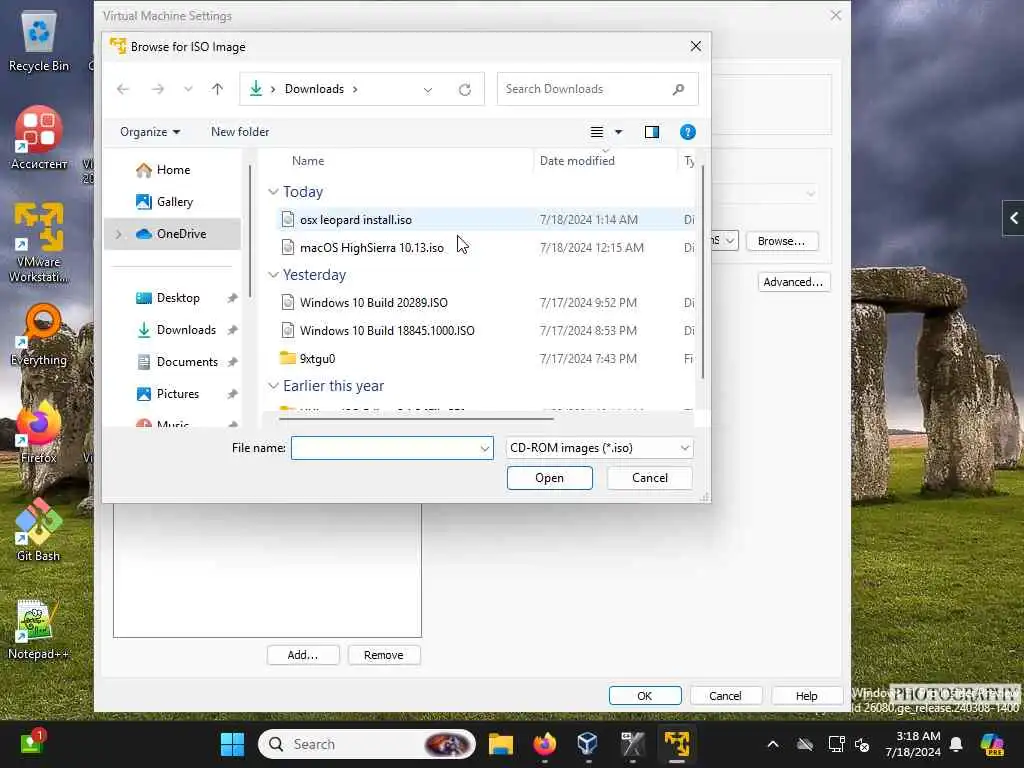Click Advanced... in Virtual Machine Settings

click(x=793, y=282)
